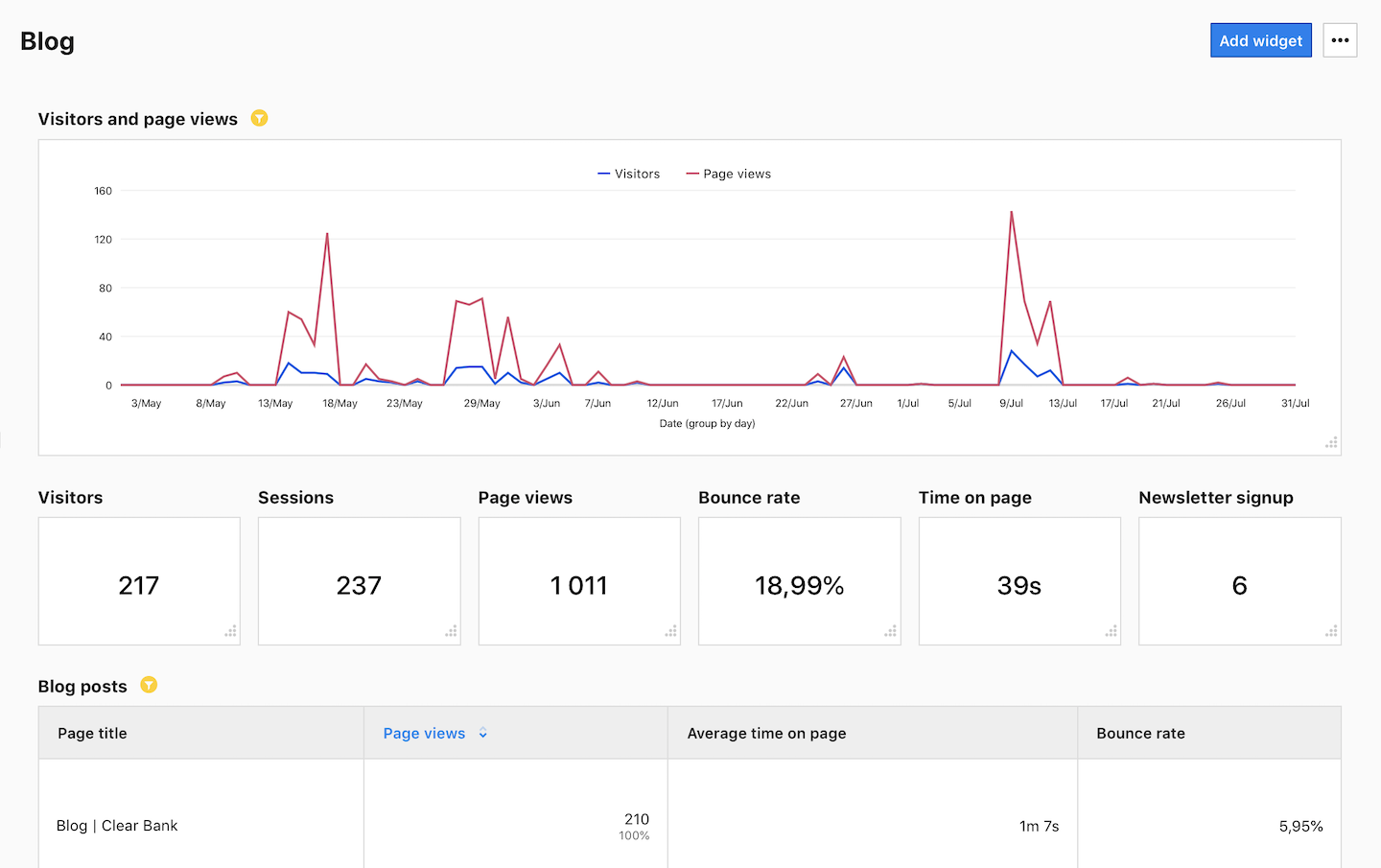Screen dimensions: 1381x868
Task: Click the Sessions widget title
Action: click(x=295, y=498)
